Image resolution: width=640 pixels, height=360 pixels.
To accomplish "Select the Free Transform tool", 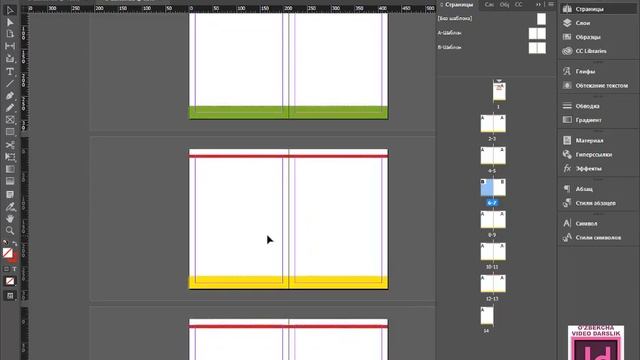I will click(x=10, y=157).
